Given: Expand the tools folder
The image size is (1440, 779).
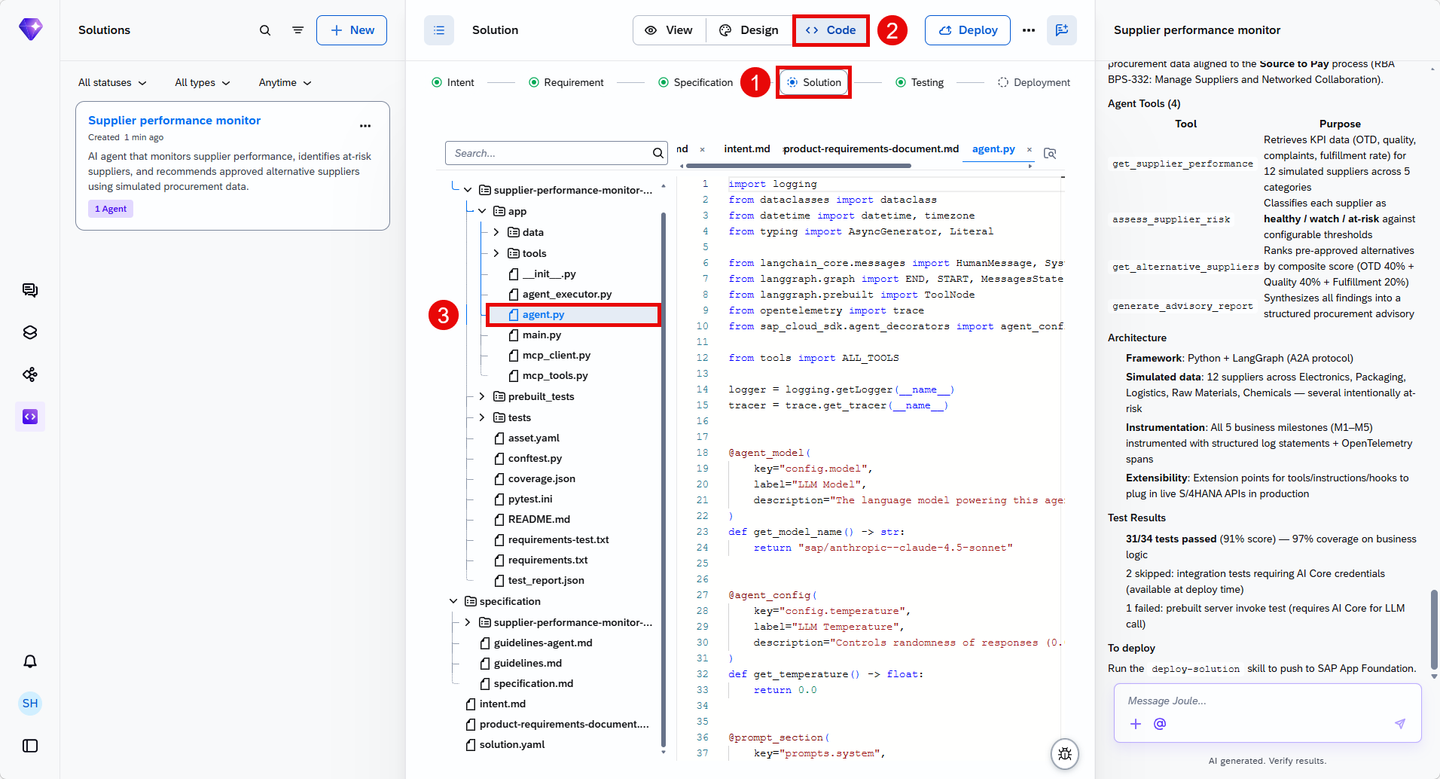Looking at the screenshot, I should [496, 253].
